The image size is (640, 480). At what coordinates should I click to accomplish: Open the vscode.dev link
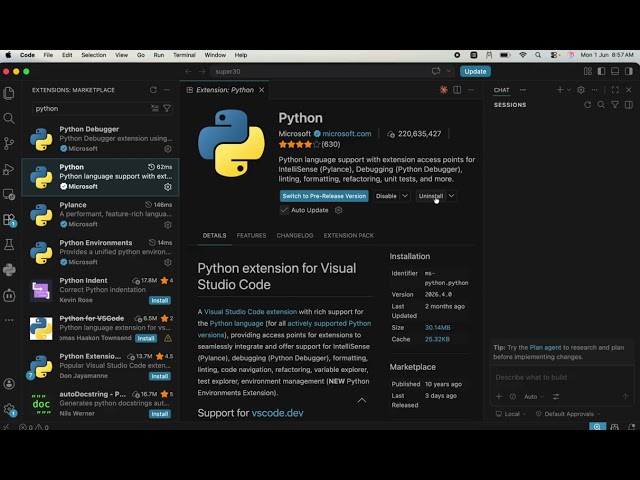278,413
